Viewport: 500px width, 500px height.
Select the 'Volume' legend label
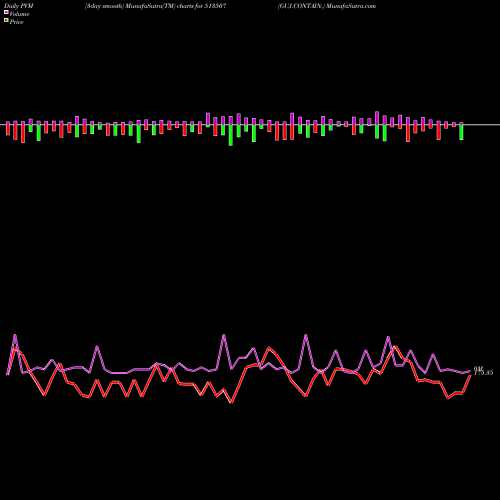click(x=19, y=14)
